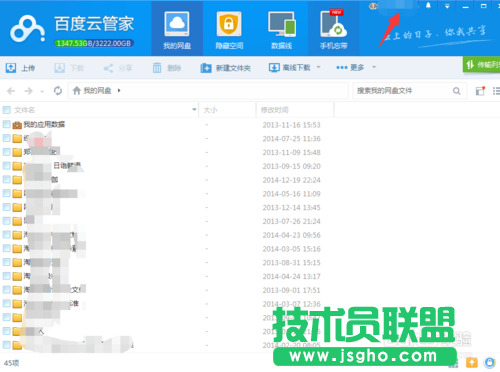Image resolution: width=500 pixels, height=372 pixels.
Task: Check the 我的应用数据 row checkbox
Action: click(x=6, y=124)
